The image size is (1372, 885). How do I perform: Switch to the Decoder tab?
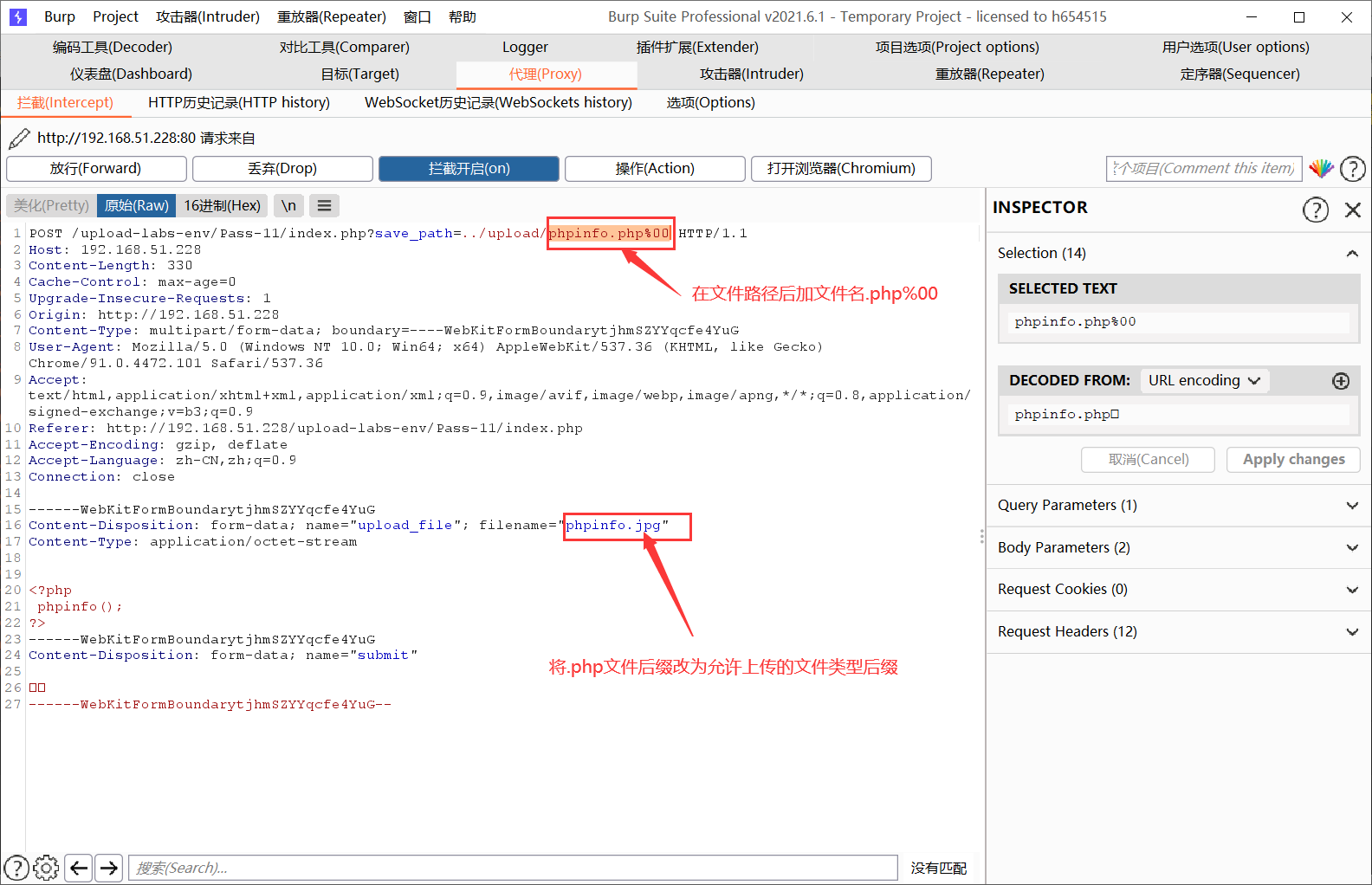[113, 47]
